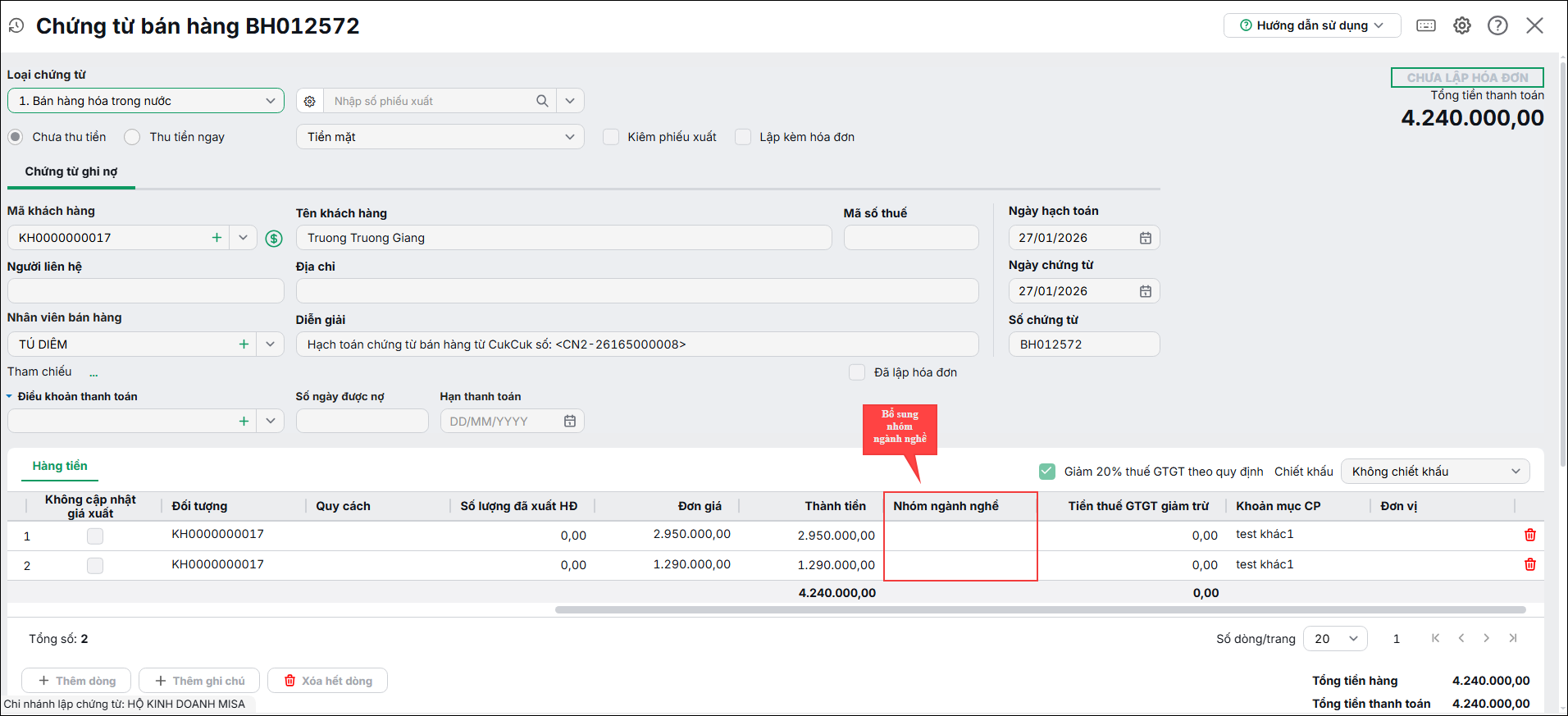1568x716 pixels.
Task: Open the Hạn thanh toán calendar picker
Action: tap(570, 421)
